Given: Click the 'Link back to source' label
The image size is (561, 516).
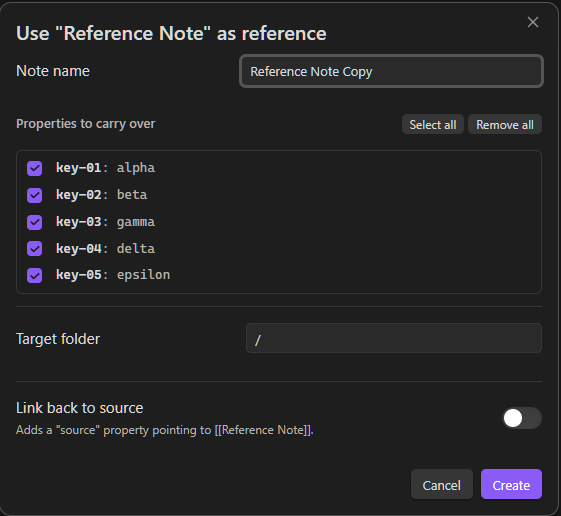Looking at the screenshot, I should pyautogui.click(x=79, y=408).
